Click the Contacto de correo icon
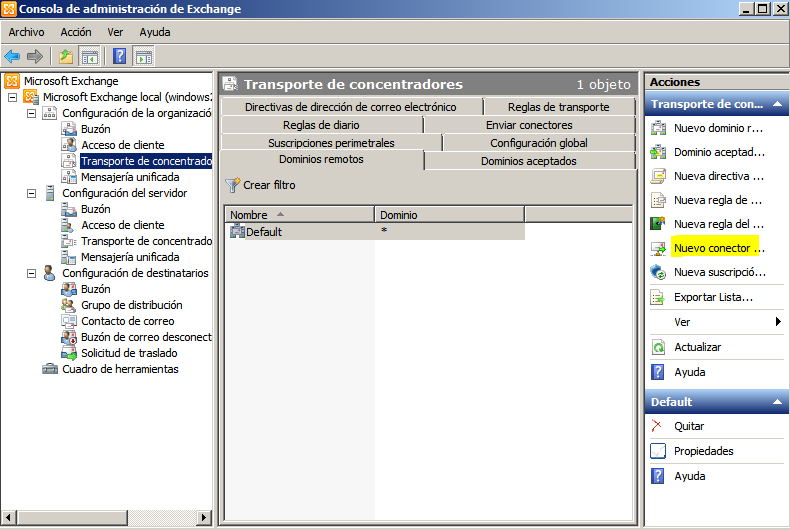This screenshot has height=530, width=790. [x=69, y=321]
